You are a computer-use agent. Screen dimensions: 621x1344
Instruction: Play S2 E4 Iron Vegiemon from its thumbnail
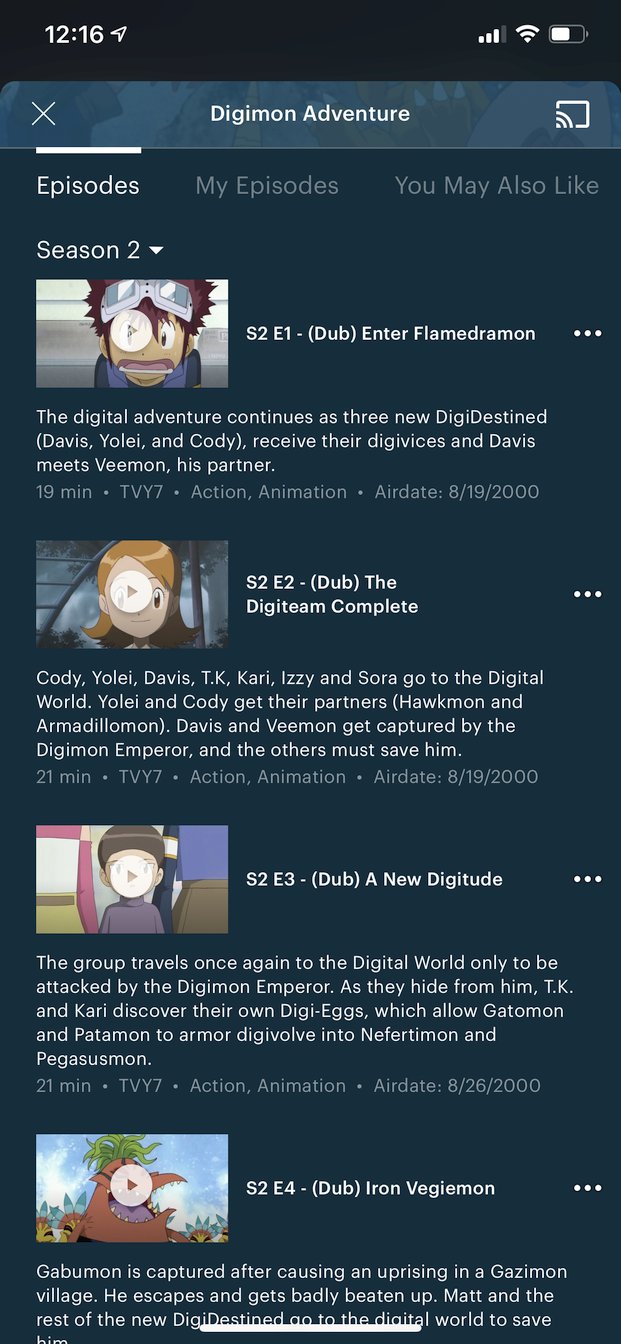(x=132, y=1189)
